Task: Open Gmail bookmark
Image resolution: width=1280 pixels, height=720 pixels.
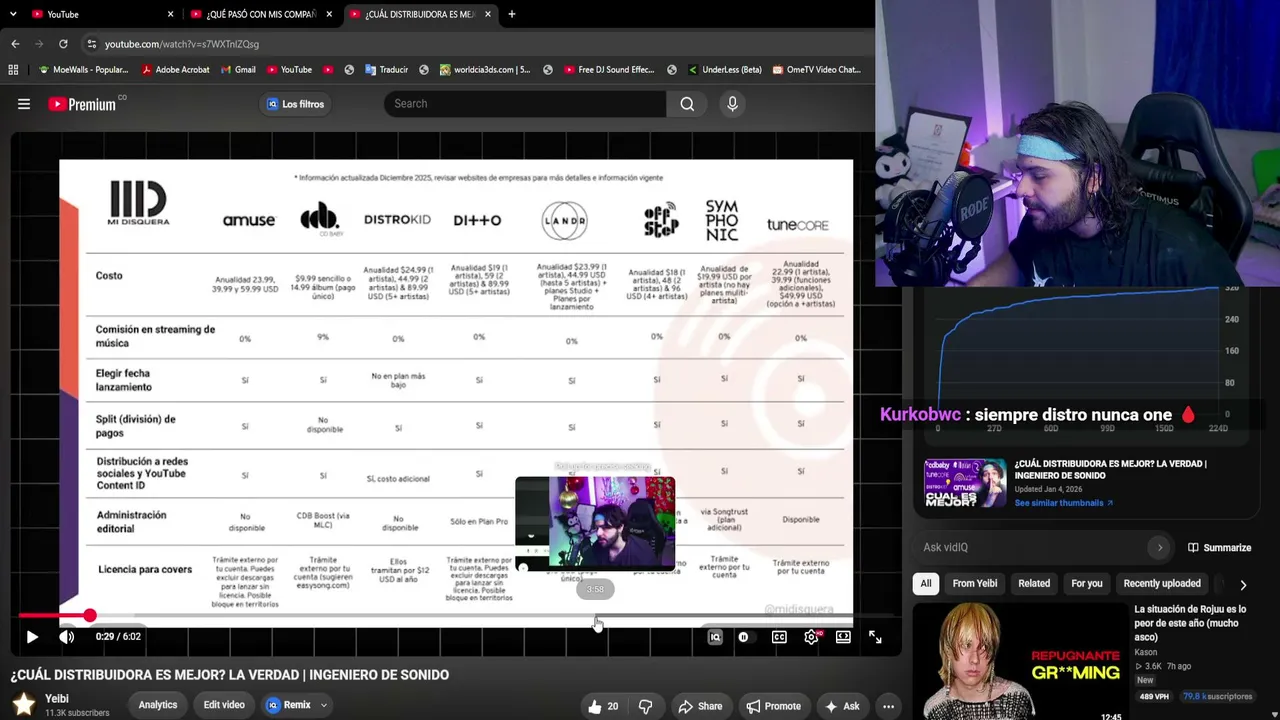Action: click(x=237, y=70)
